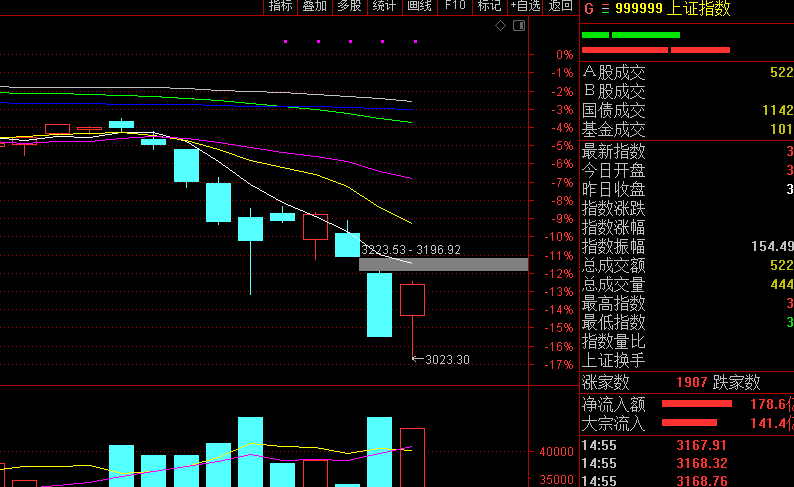Click the 3023.30 low price marker
Image resolution: width=794 pixels, height=487 pixels.
(446, 359)
